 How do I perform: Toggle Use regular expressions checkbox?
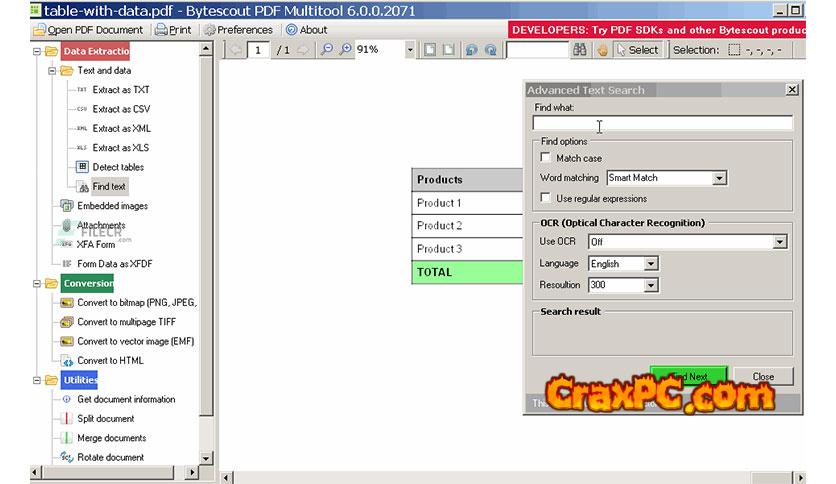point(546,198)
